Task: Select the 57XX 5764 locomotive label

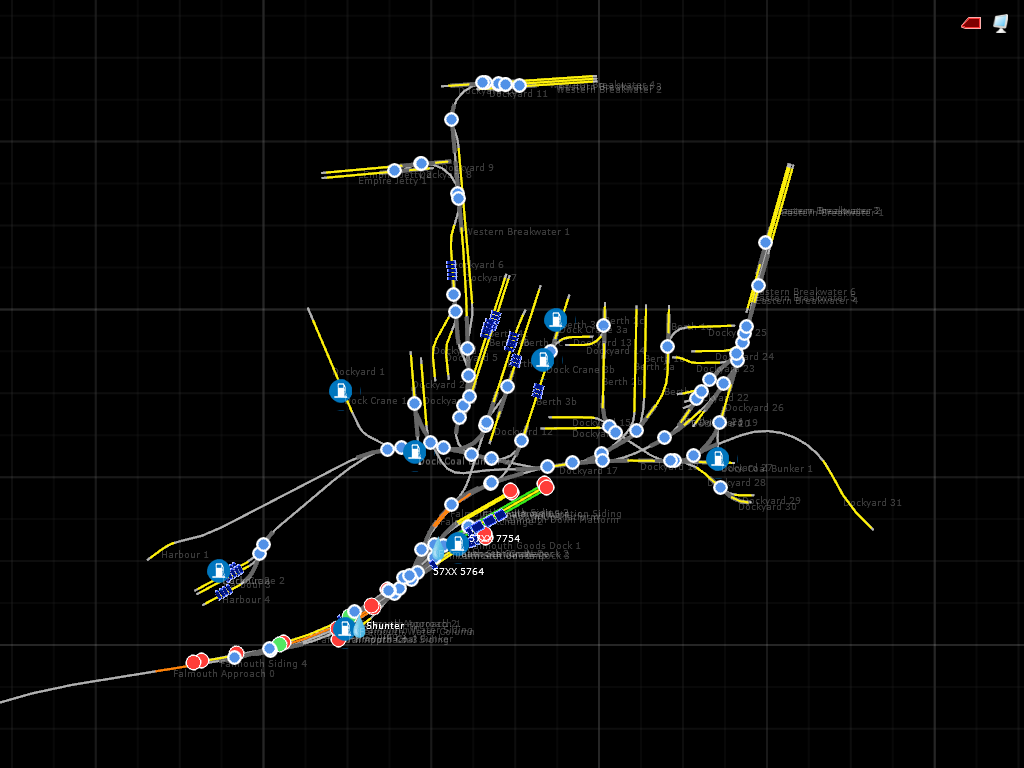Action: click(x=458, y=572)
